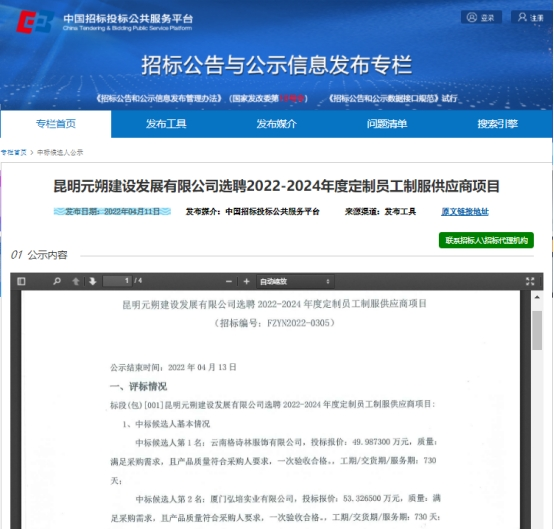Open the 发布工具 menu tab

[166, 124]
